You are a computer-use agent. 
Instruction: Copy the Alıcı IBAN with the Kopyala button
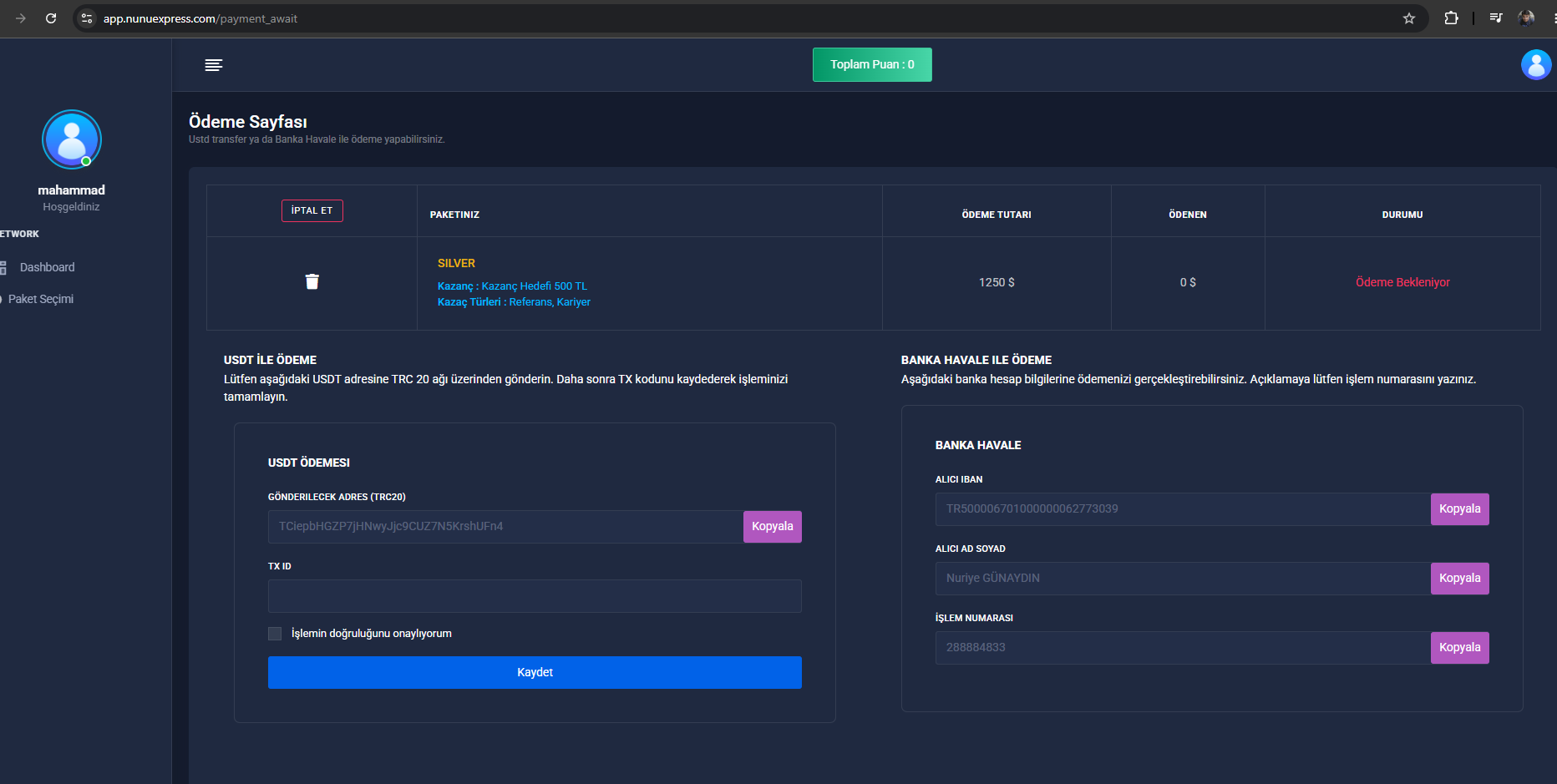1460,509
